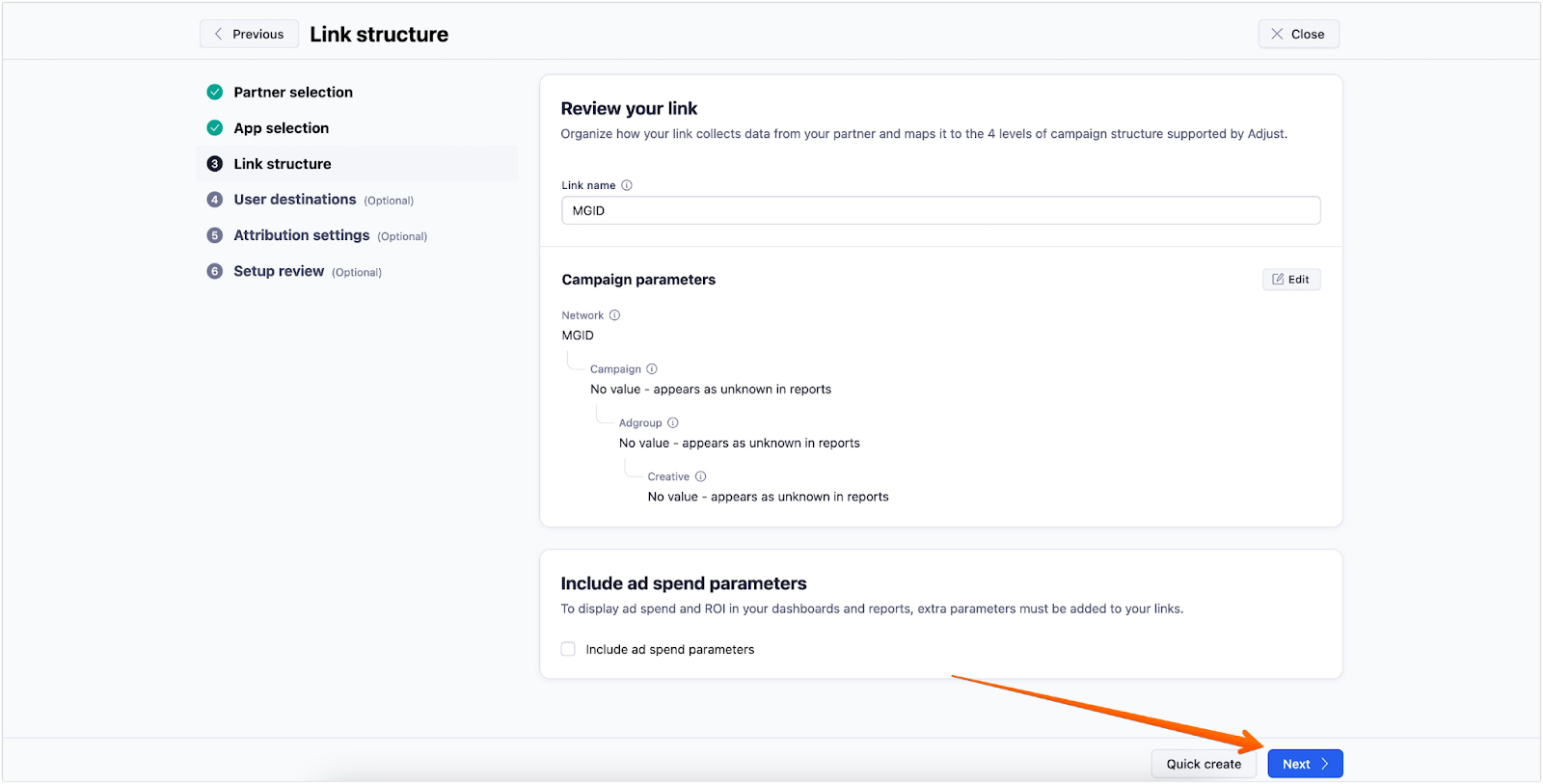Click the green checkmark beside App selection
Screen dimensions: 1543x784
(215, 128)
